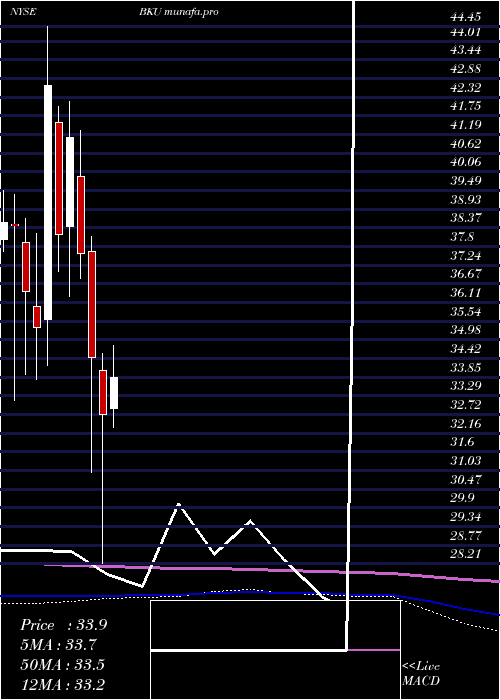Click the 12MA : 33.2 readout
Viewport: 500px width, 700px height.
coord(62,684)
